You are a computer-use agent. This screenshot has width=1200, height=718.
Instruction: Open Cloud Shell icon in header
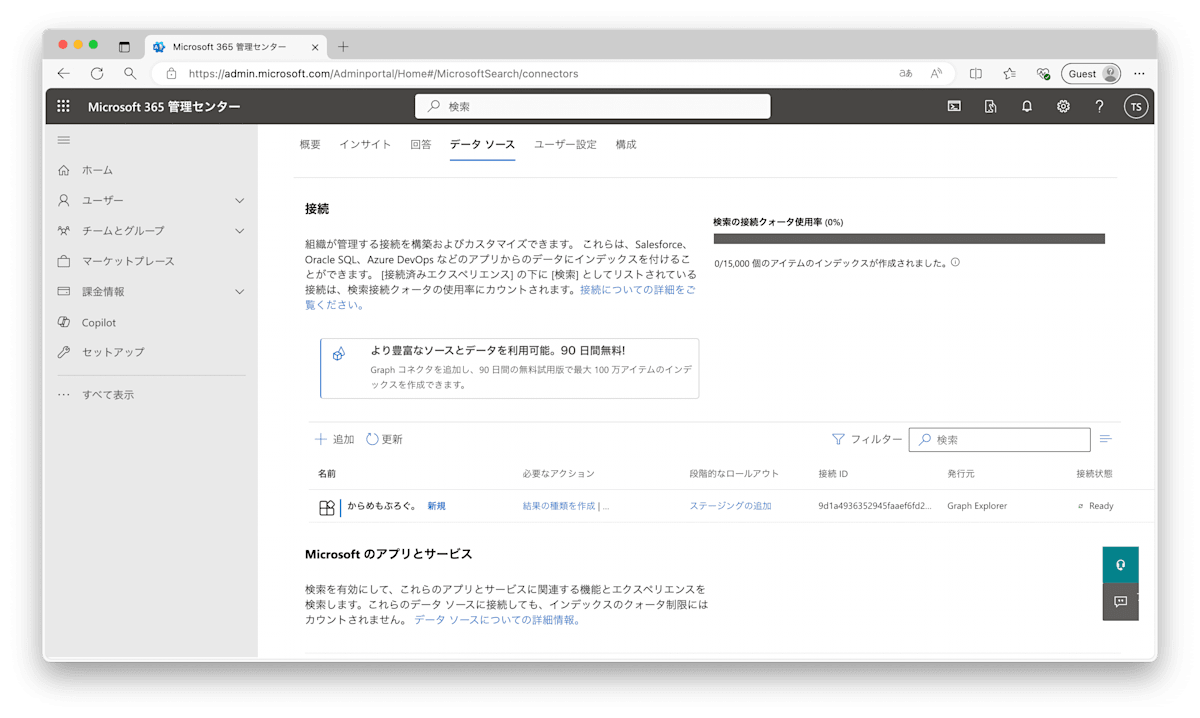tap(954, 106)
